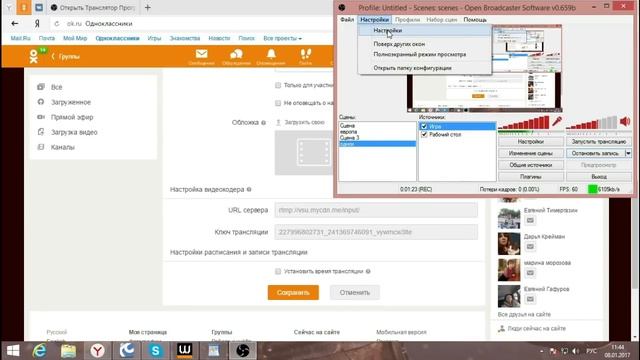Adjust the desktop audio volume bar in OBS
Screen dimensions: 640x360
pos(591,122)
